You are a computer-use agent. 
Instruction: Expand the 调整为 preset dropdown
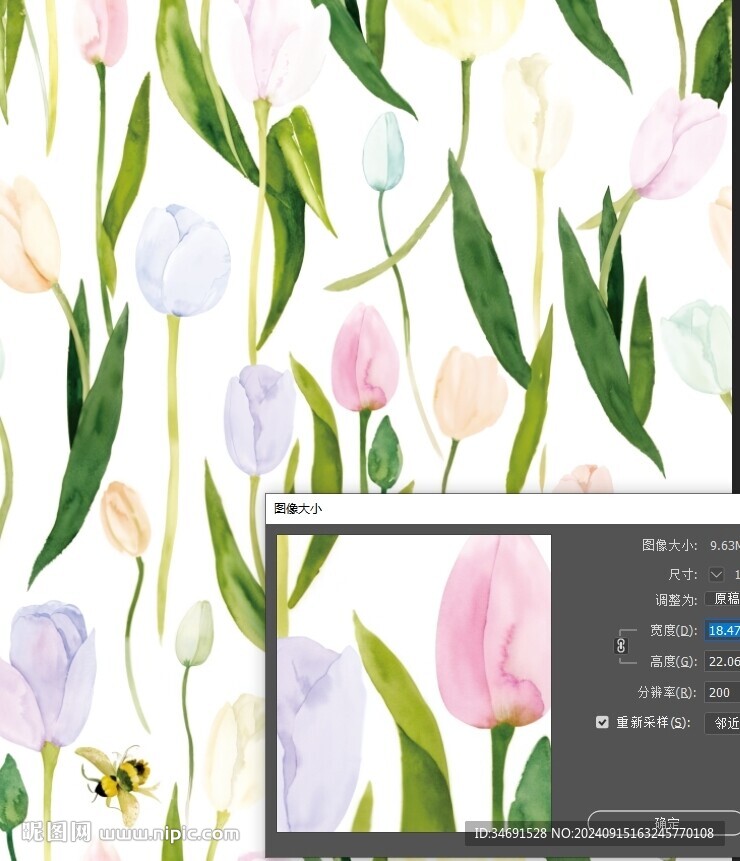pos(722,599)
